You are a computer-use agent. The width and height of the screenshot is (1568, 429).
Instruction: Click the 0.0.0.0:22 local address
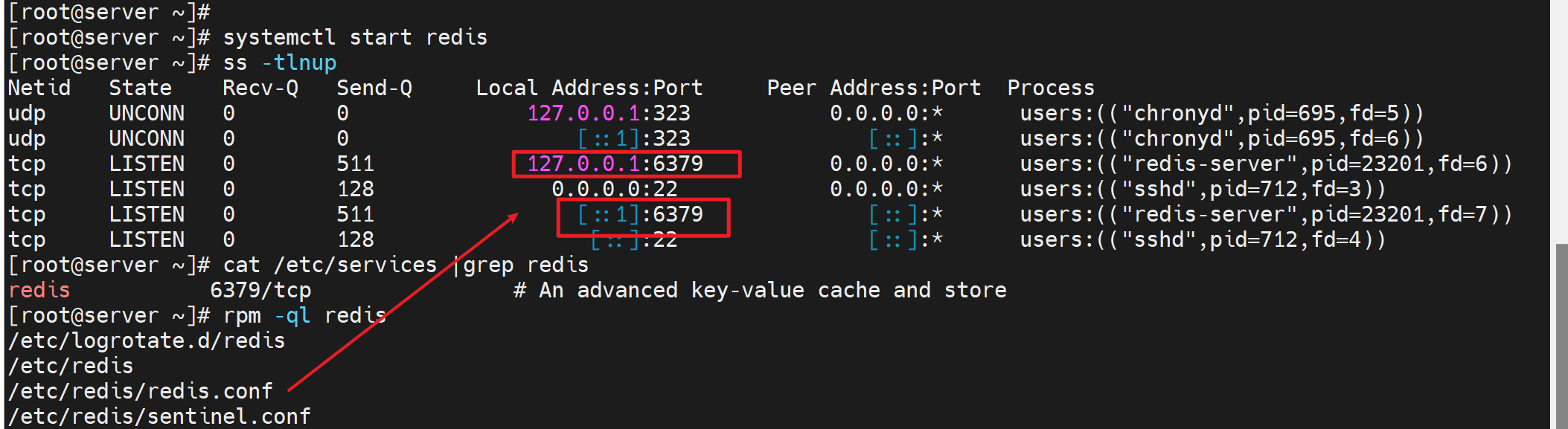tap(615, 189)
